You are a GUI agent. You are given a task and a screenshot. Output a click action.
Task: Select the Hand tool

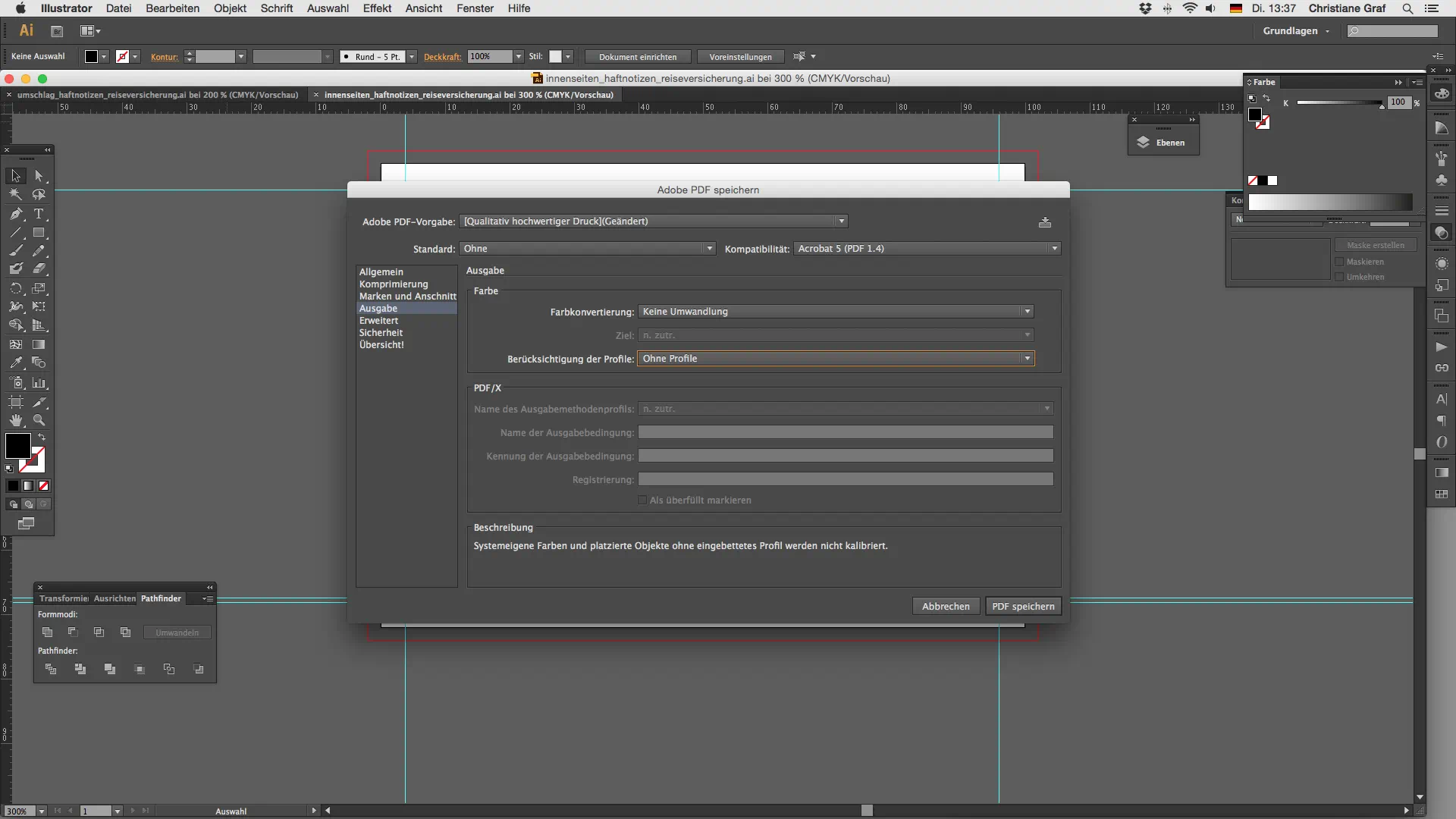[x=16, y=420]
